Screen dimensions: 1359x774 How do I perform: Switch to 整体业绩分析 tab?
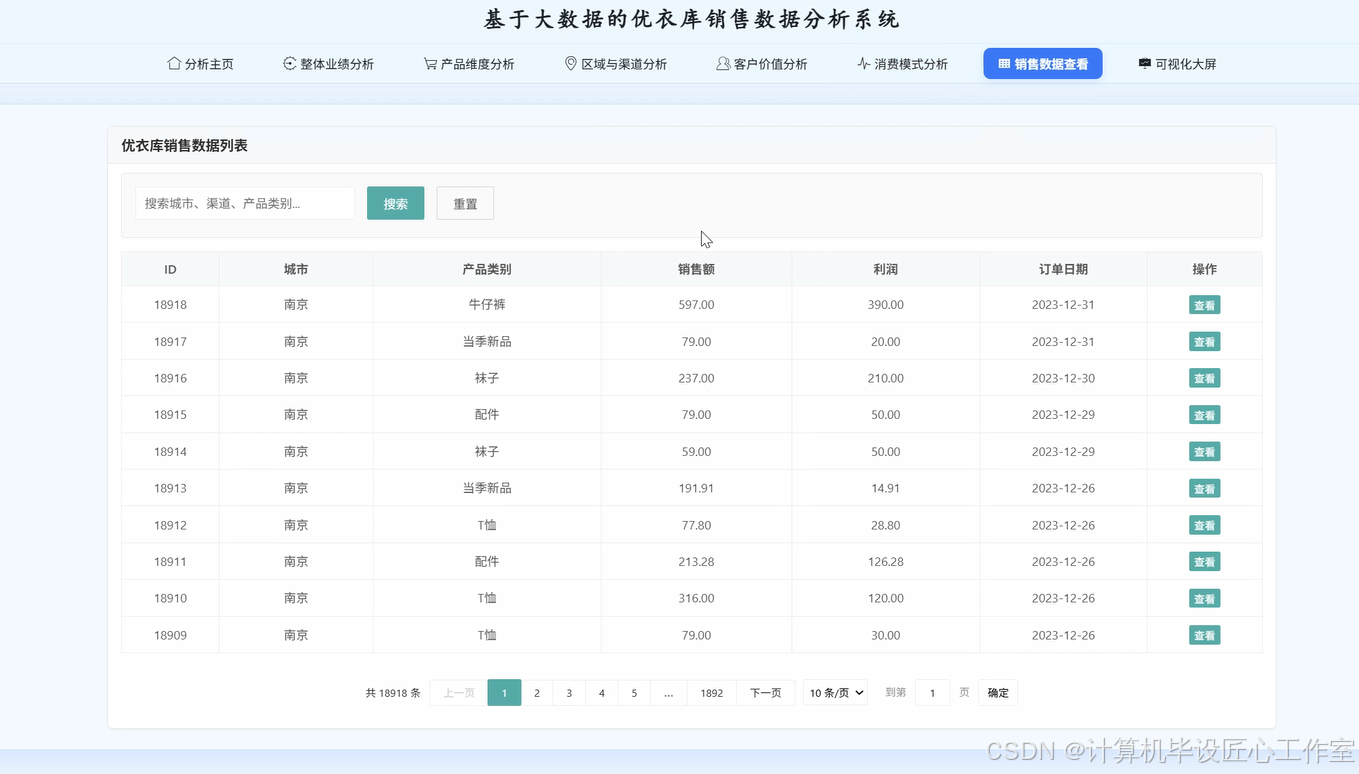click(x=329, y=64)
